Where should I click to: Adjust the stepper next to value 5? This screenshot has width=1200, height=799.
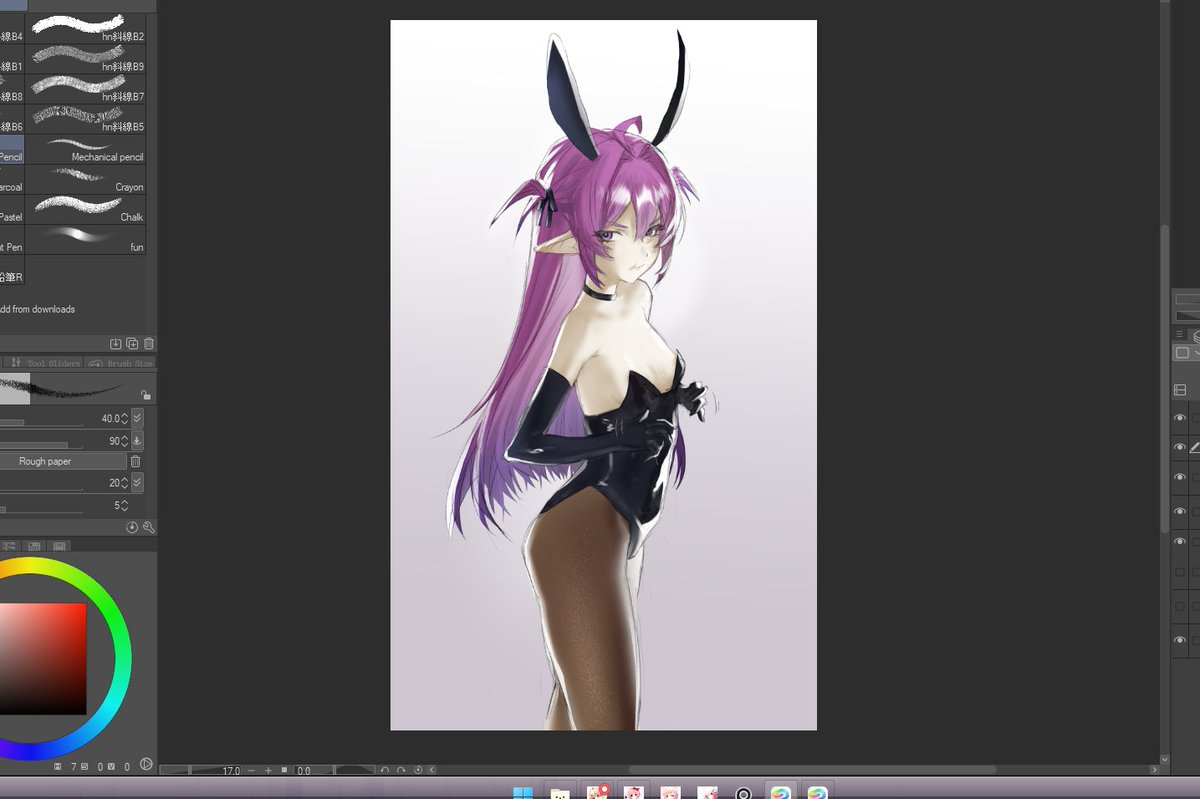124,506
